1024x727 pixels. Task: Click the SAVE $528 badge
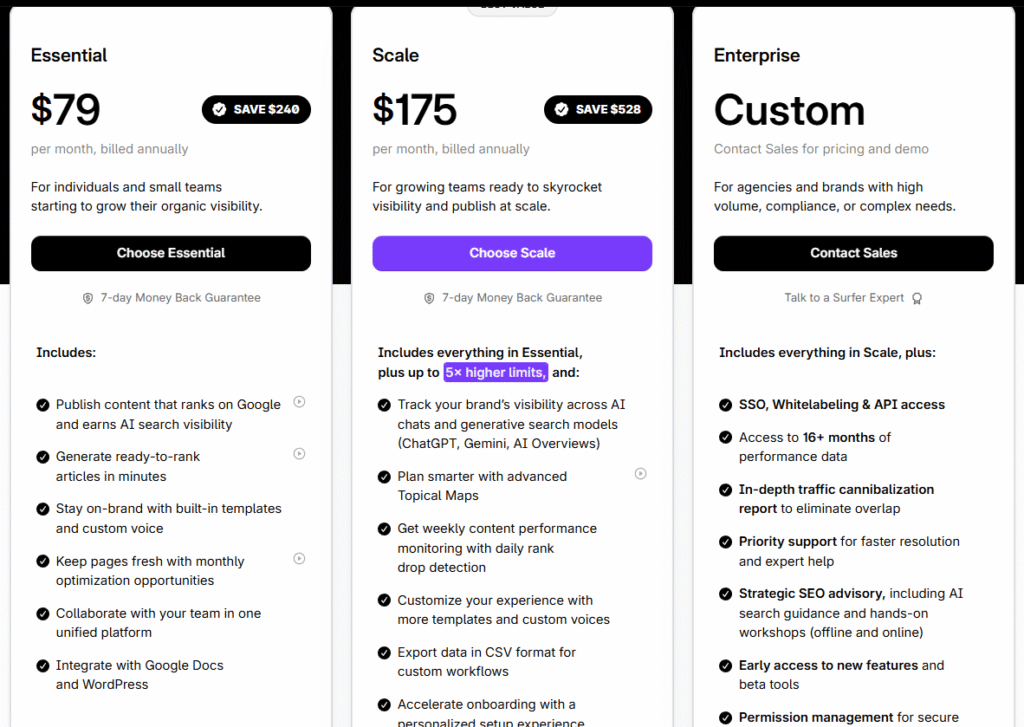click(598, 110)
